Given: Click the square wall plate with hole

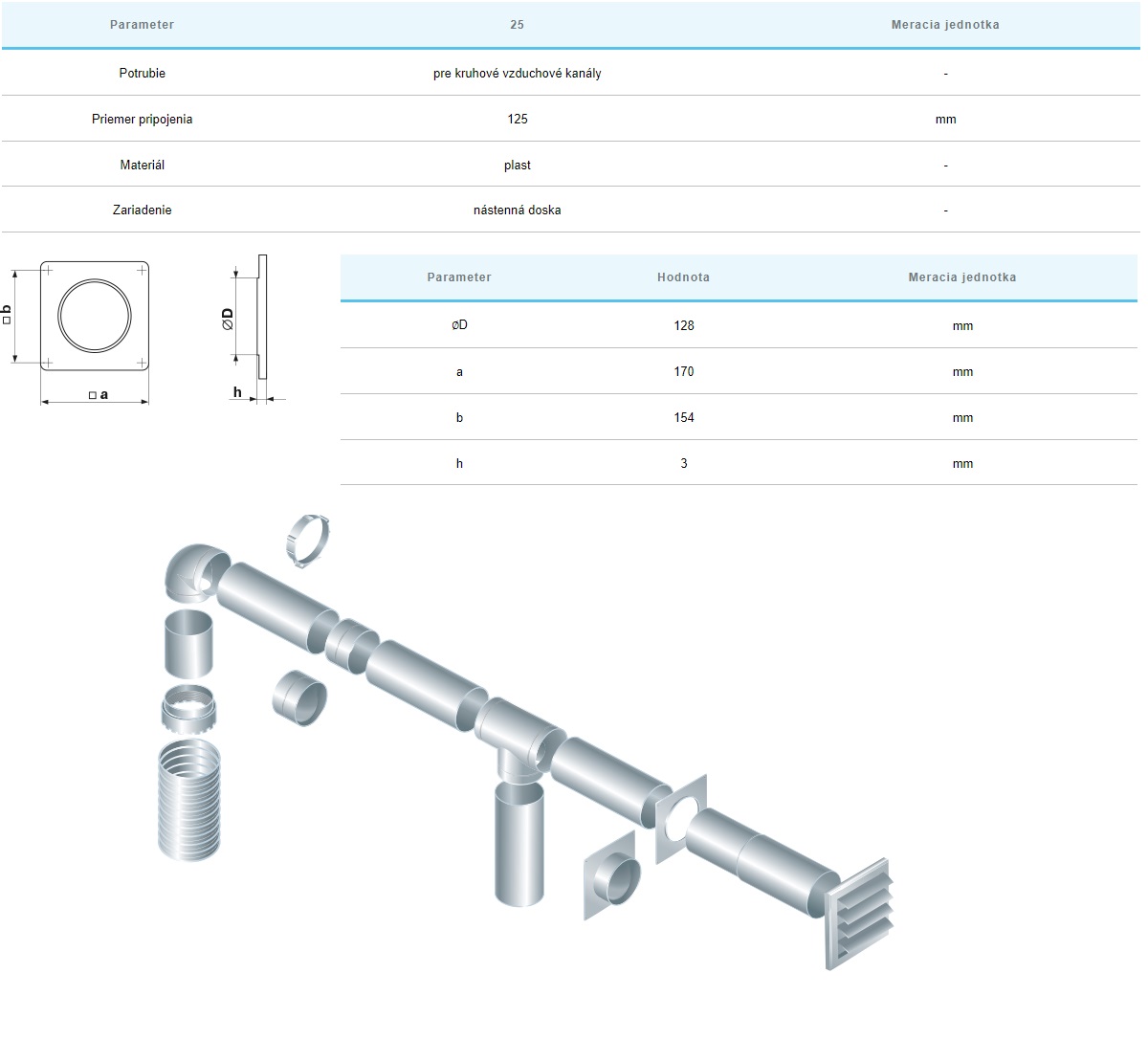Looking at the screenshot, I should coord(681,818).
